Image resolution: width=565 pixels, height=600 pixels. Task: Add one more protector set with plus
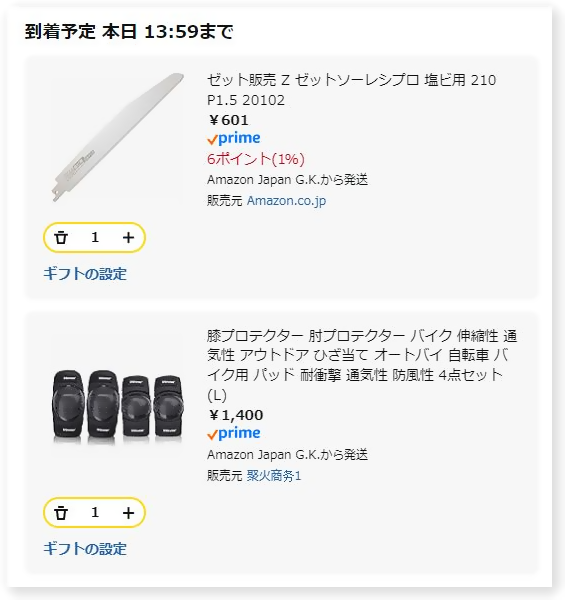click(x=128, y=513)
